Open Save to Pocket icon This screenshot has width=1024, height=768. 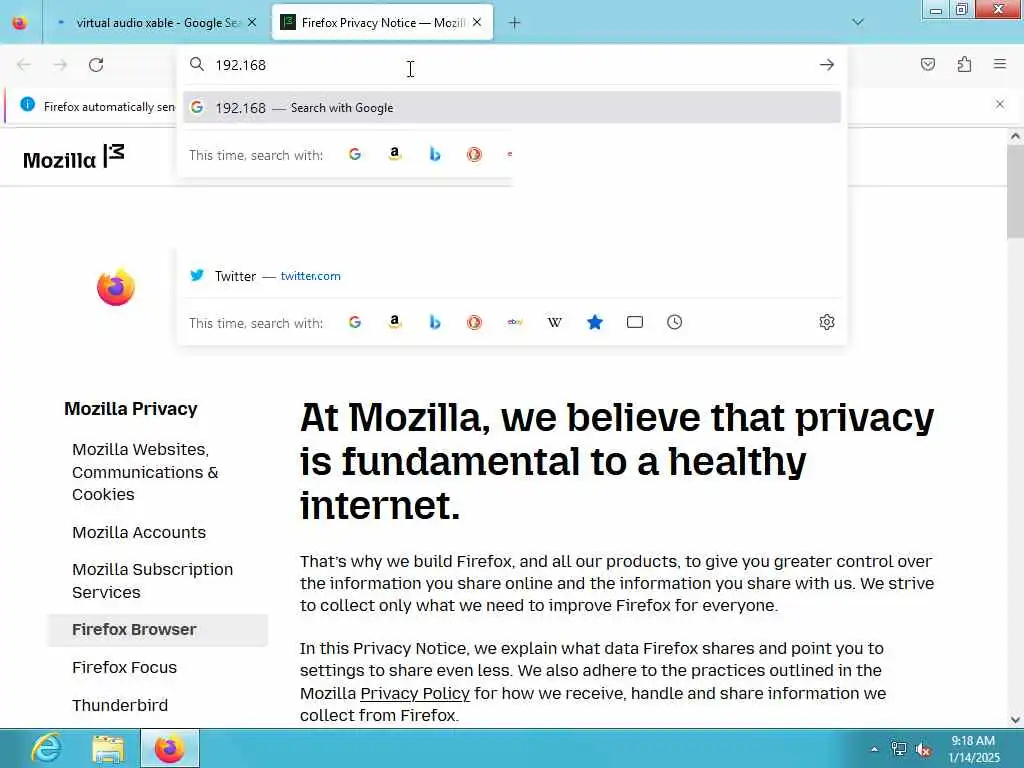tap(927, 64)
